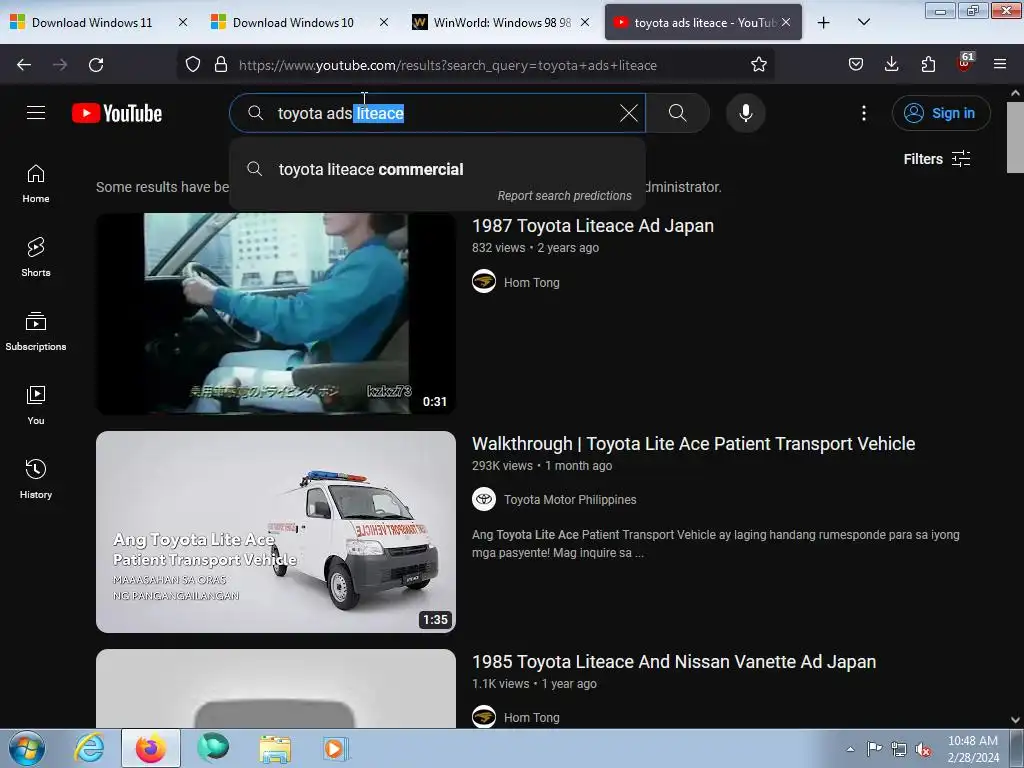Click the YouTube search magnifier button
The height and width of the screenshot is (768, 1024).
[678, 113]
